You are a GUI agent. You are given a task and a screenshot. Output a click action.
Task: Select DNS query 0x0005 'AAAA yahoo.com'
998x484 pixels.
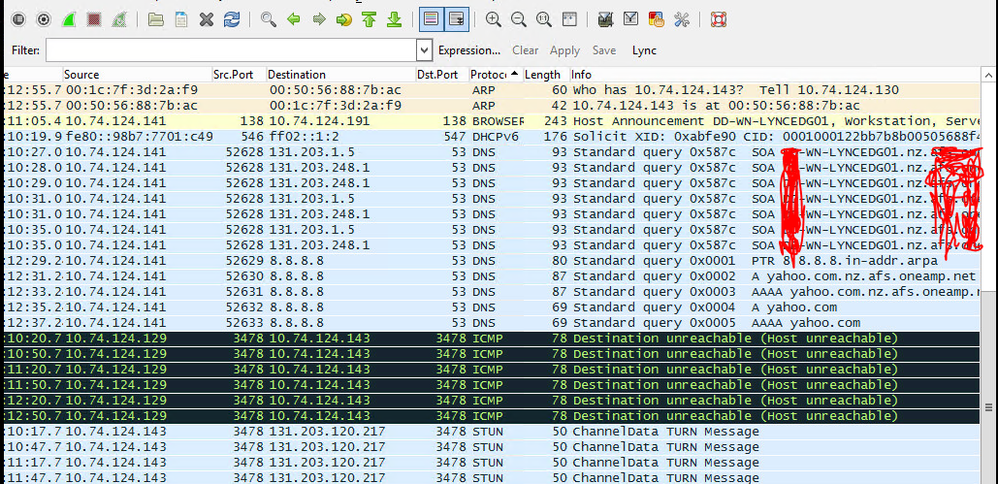(x=491, y=323)
